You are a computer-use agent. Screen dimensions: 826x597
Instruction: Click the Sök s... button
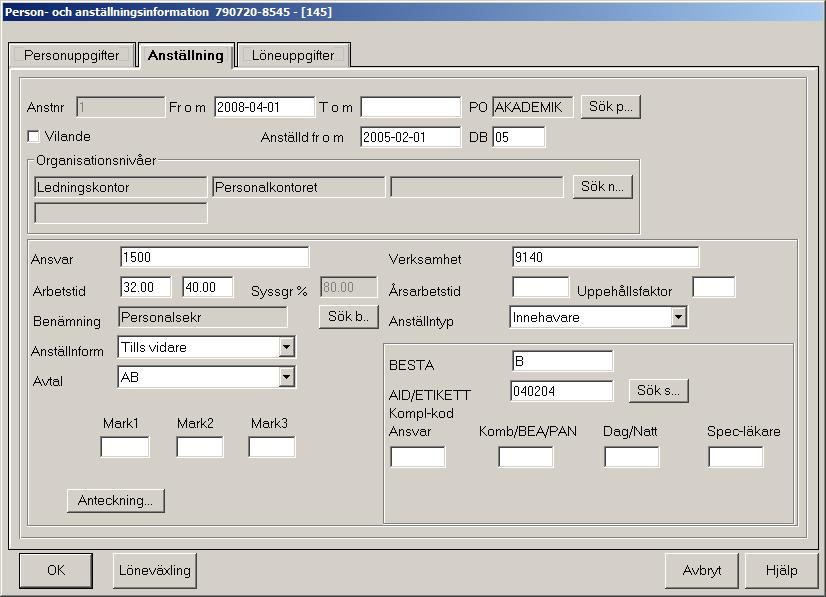pyautogui.click(x=658, y=390)
